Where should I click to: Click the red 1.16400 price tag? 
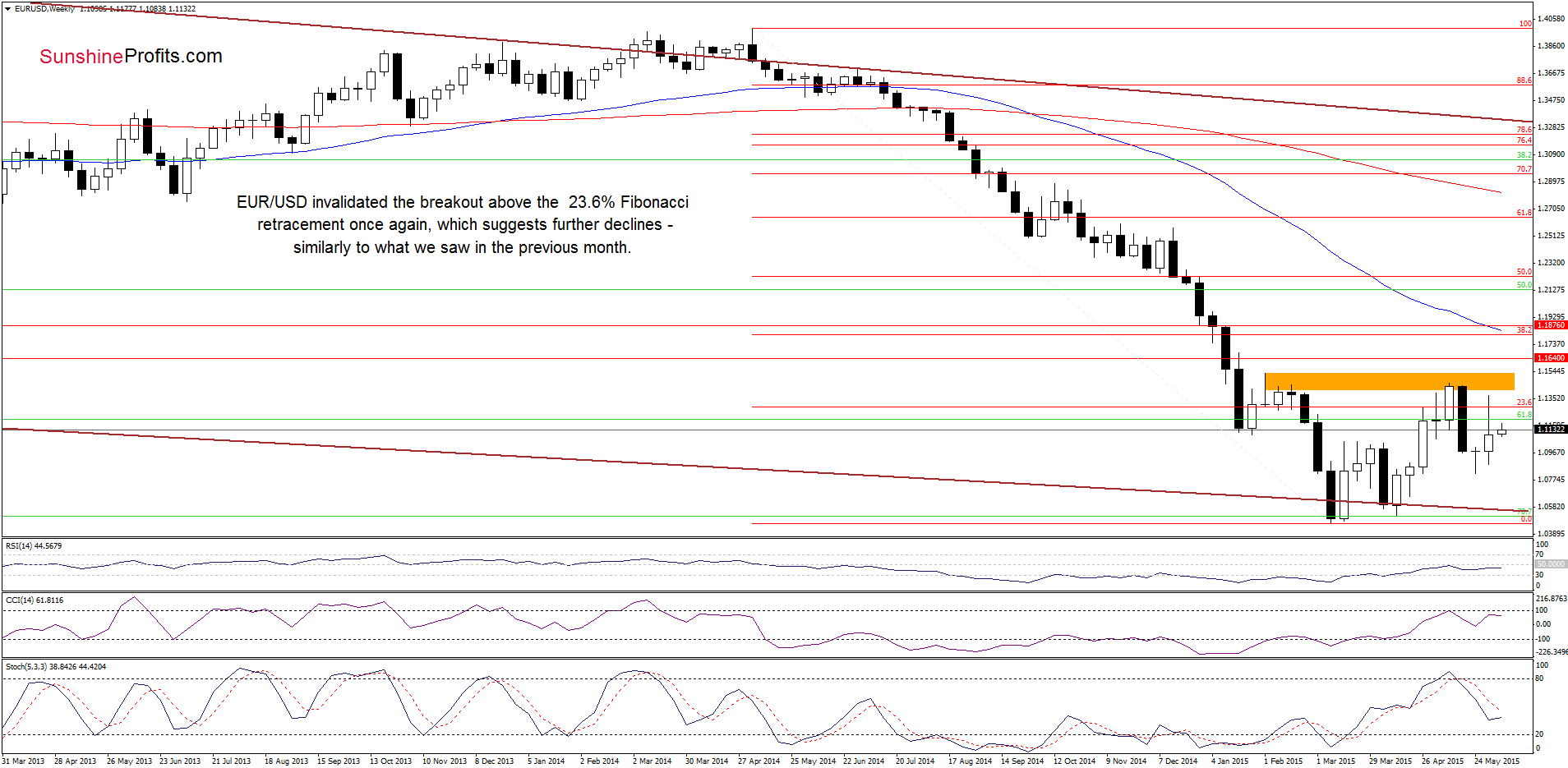click(1551, 358)
